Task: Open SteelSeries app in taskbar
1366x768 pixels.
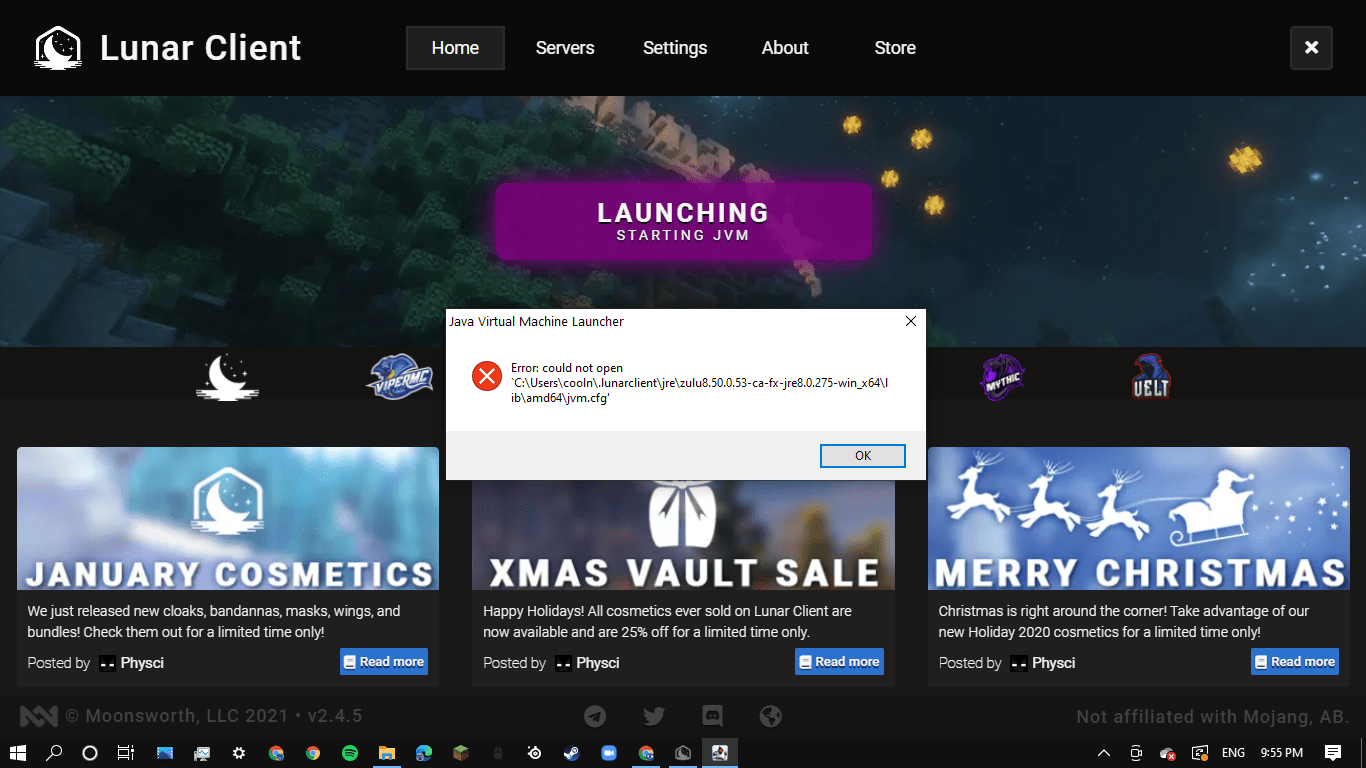Action: (x=535, y=753)
